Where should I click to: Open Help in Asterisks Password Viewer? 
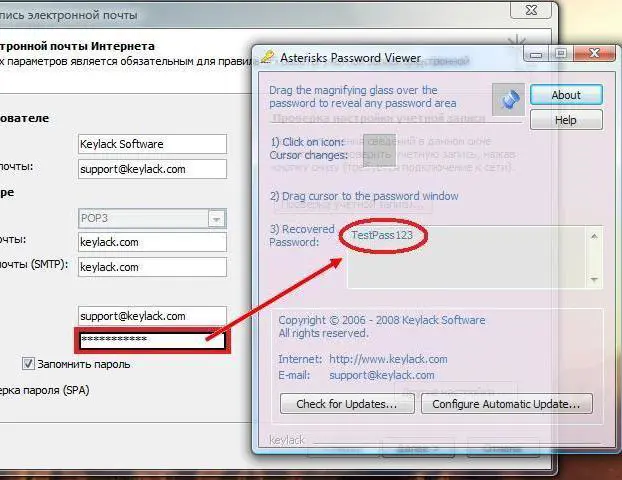[566, 120]
